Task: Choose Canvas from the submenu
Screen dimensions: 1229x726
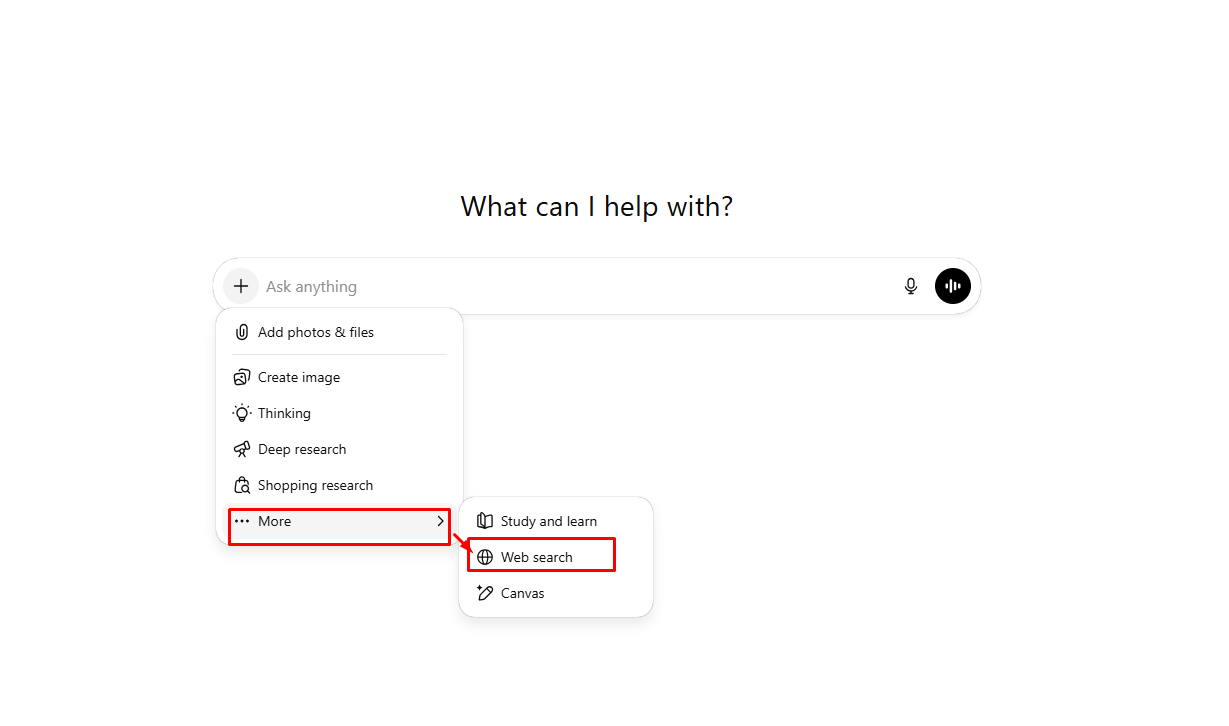Action: [x=521, y=592]
